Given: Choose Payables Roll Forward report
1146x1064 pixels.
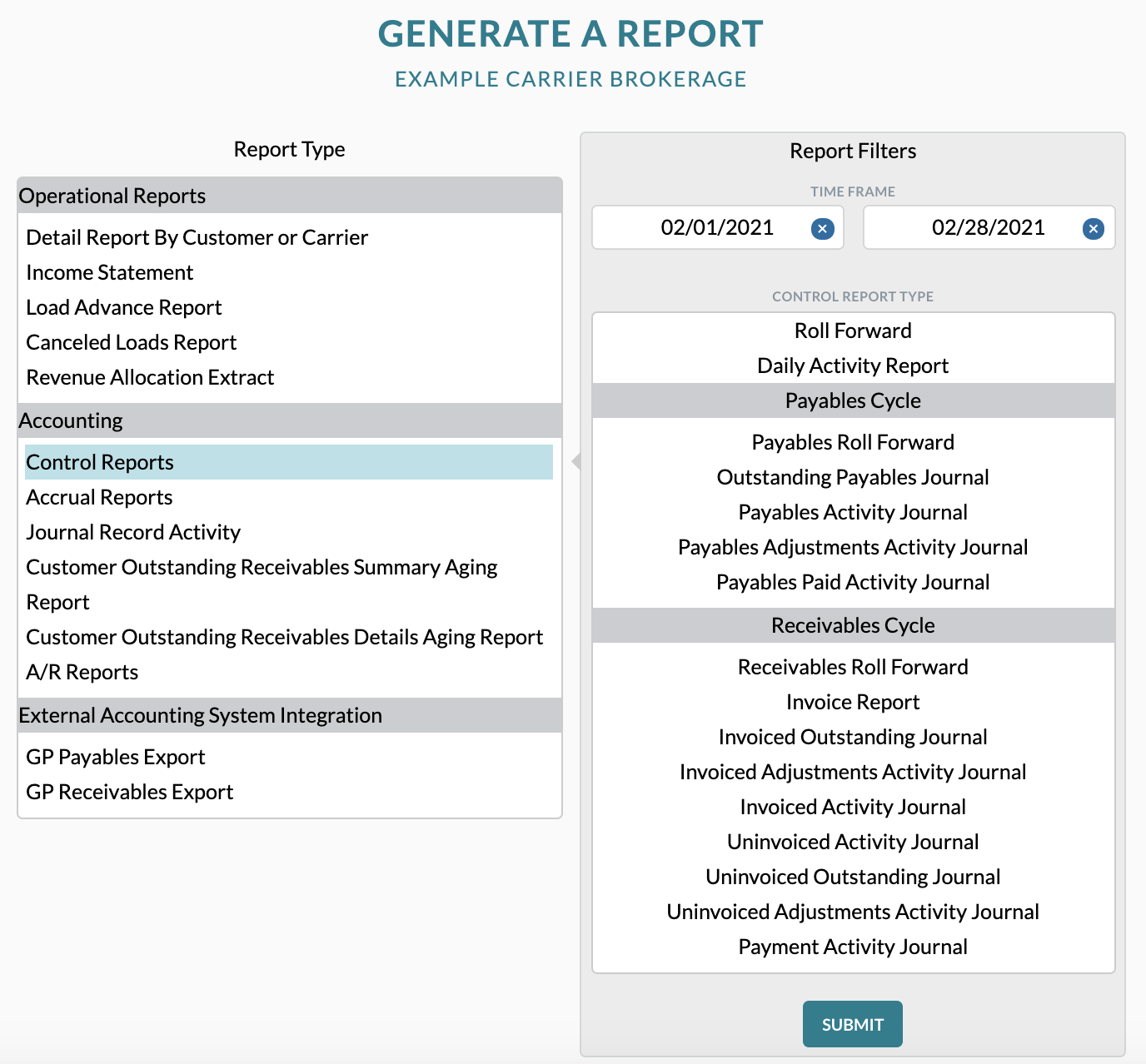Looking at the screenshot, I should click(852, 442).
